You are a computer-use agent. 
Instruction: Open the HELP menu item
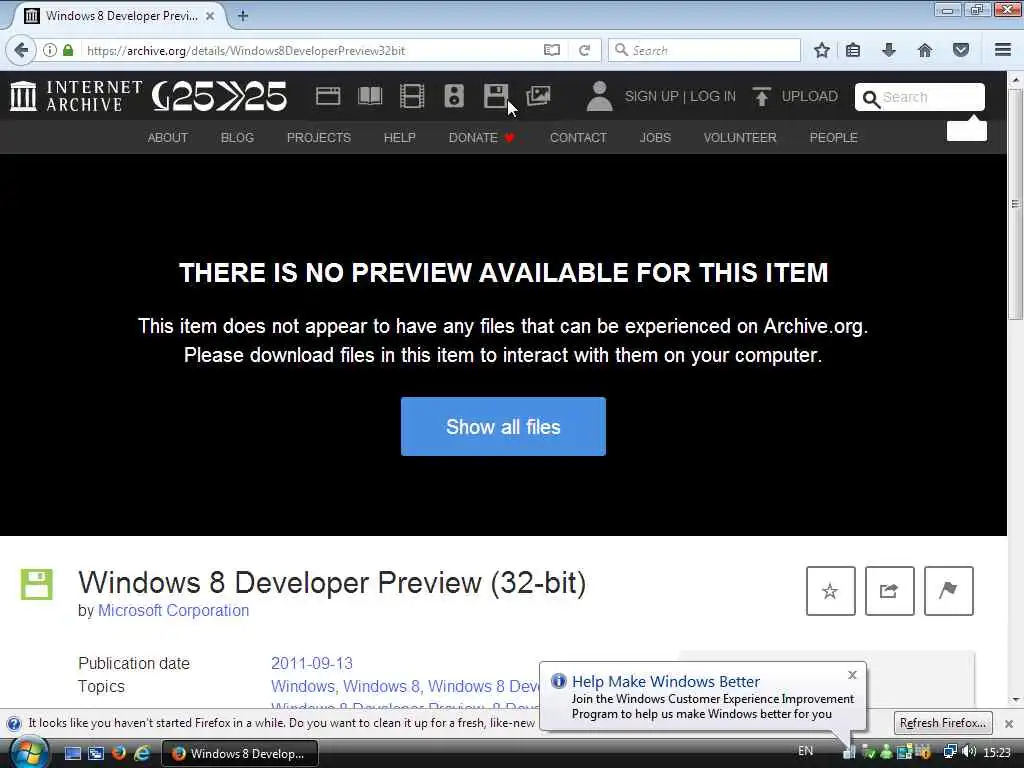click(400, 138)
